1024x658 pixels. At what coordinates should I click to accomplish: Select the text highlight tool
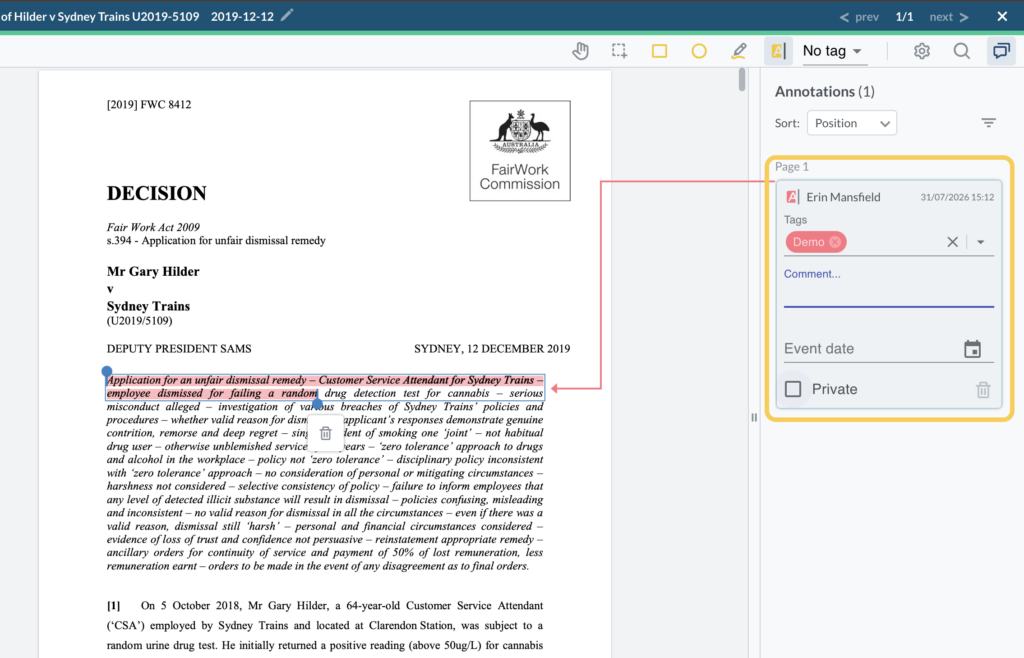[778, 51]
